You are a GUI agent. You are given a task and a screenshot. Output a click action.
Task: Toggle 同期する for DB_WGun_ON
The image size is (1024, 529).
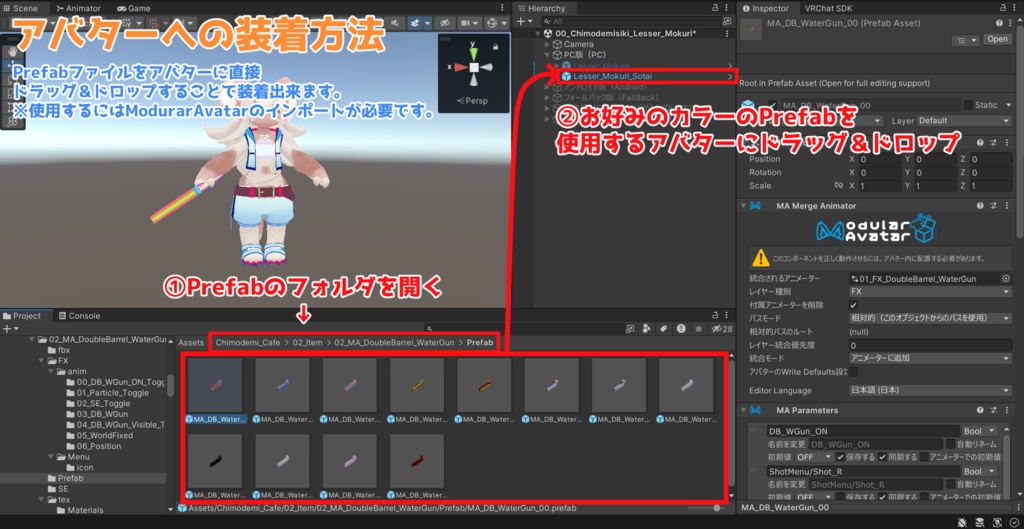click(883, 457)
